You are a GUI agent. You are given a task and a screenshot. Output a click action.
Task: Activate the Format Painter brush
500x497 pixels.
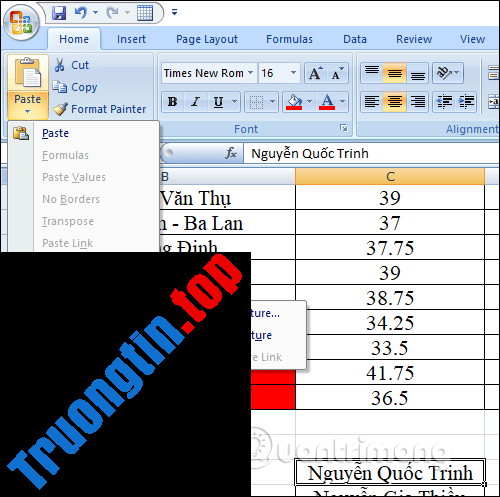pyautogui.click(x=99, y=109)
